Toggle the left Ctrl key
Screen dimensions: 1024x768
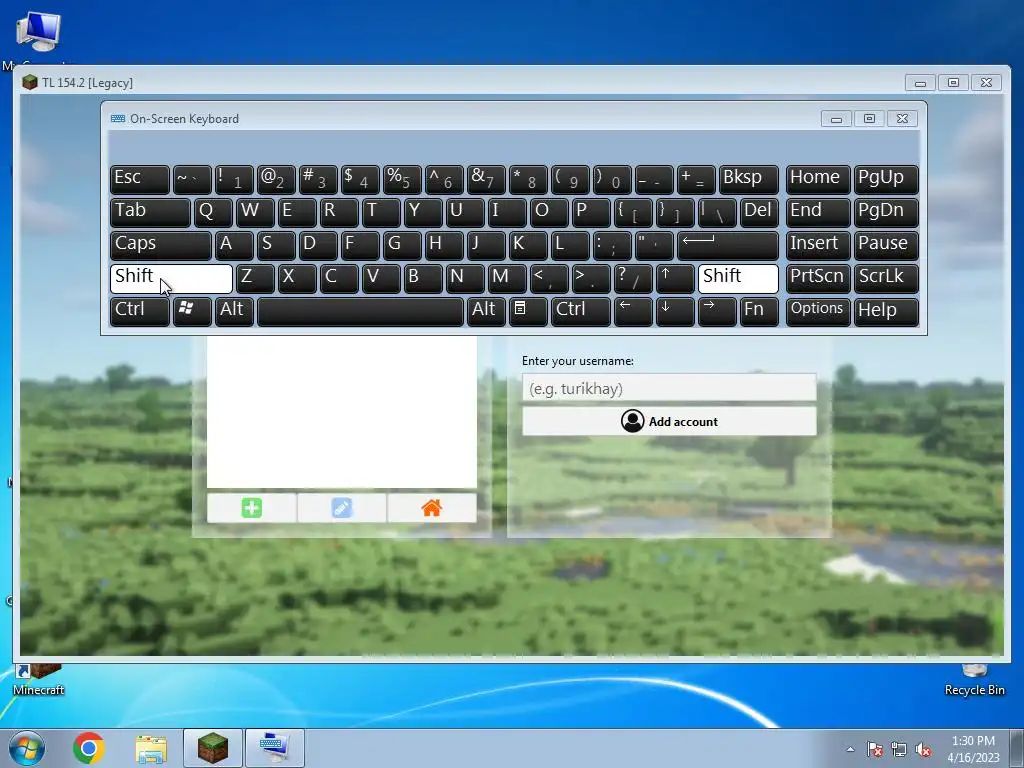click(x=140, y=312)
